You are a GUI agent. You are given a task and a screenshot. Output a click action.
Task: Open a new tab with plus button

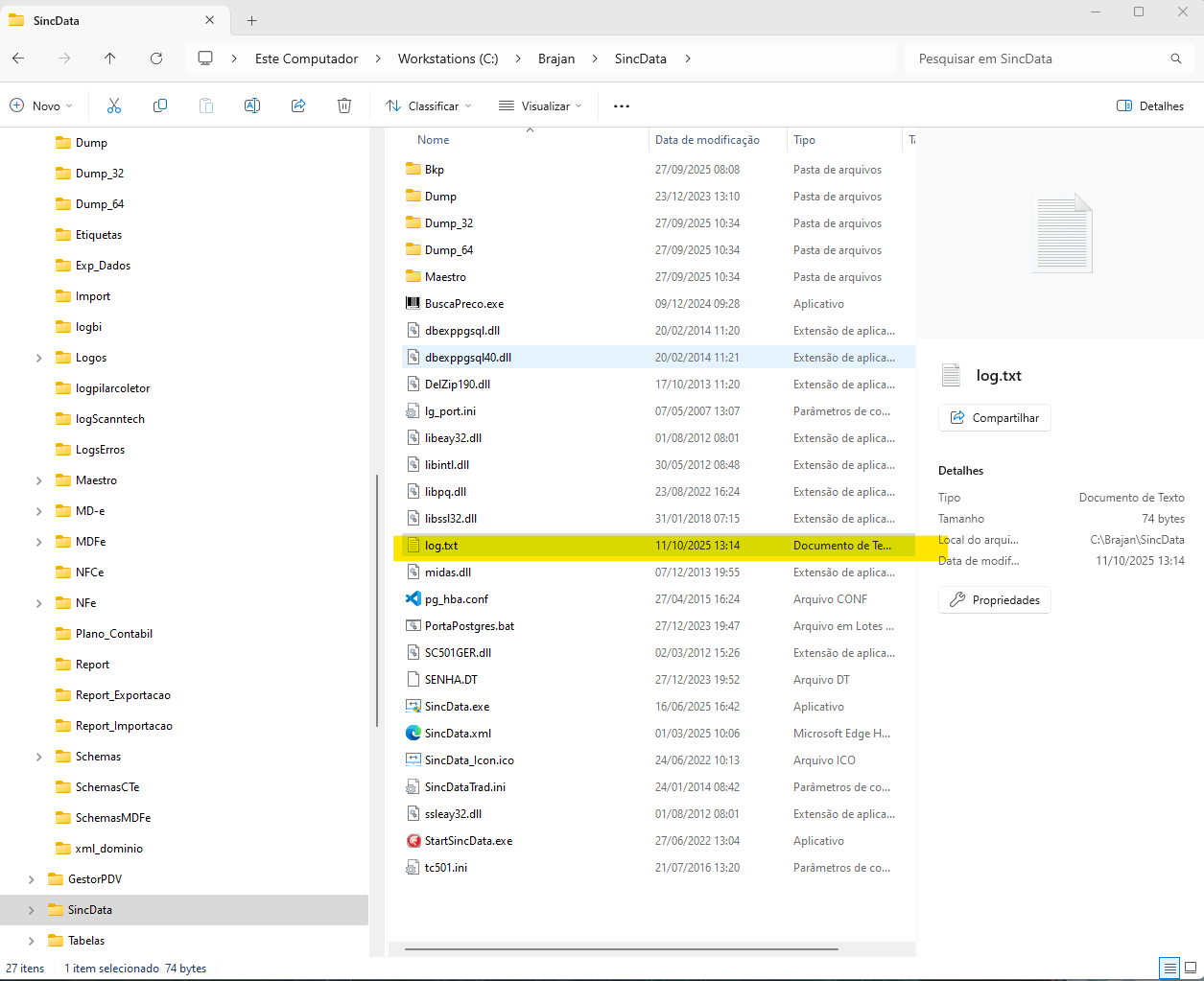tap(251, 20)
